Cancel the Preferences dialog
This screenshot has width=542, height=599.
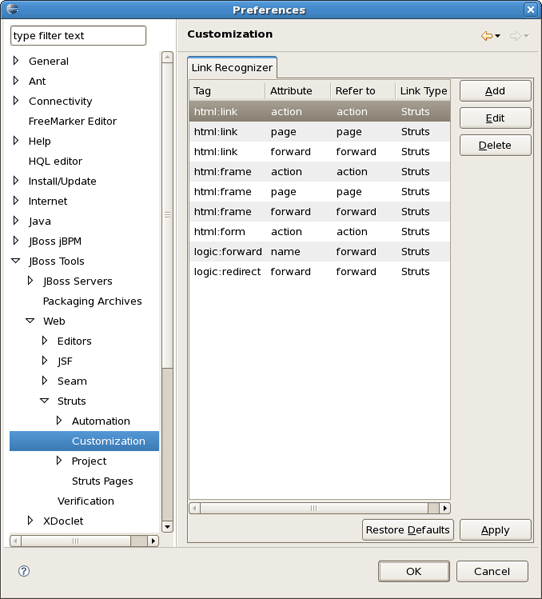492,571
